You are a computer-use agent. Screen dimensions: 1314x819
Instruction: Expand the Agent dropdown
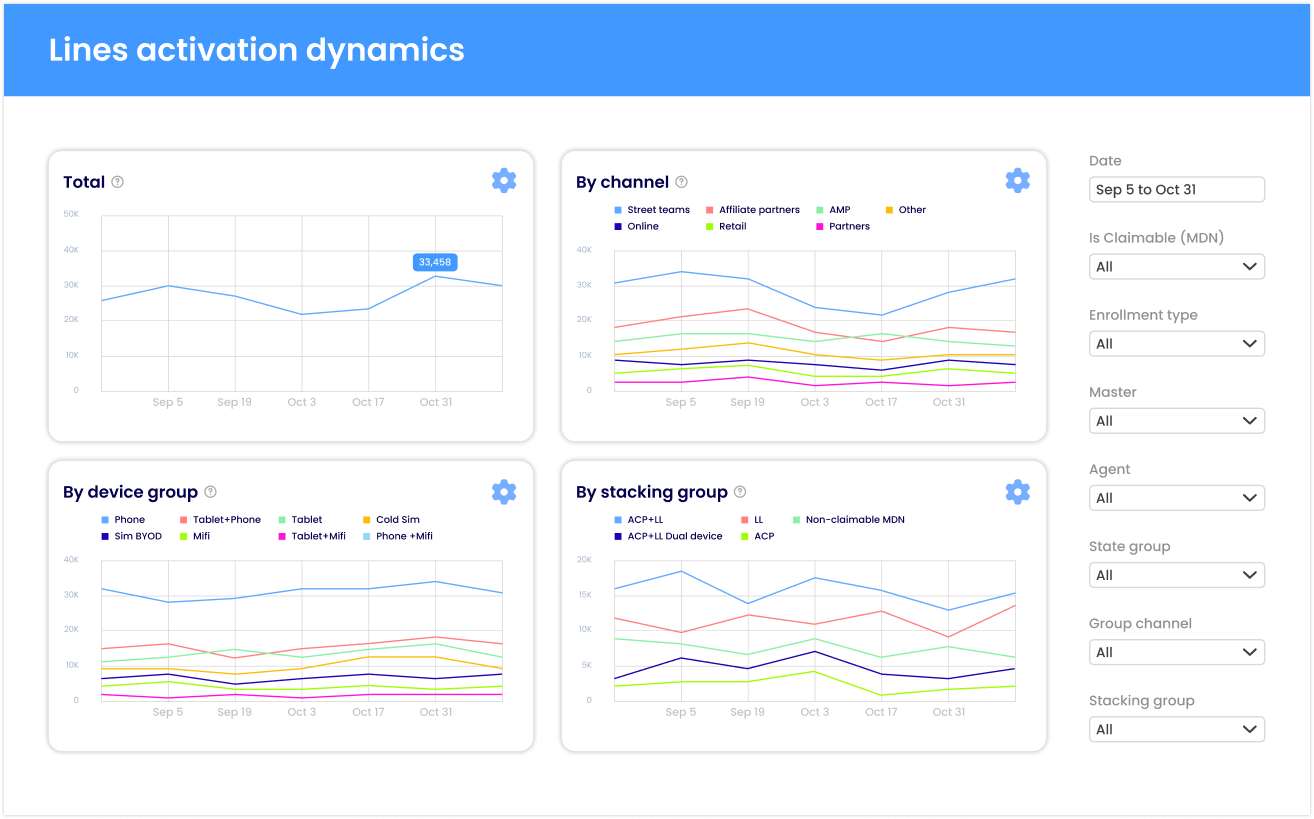[1176, 497]
